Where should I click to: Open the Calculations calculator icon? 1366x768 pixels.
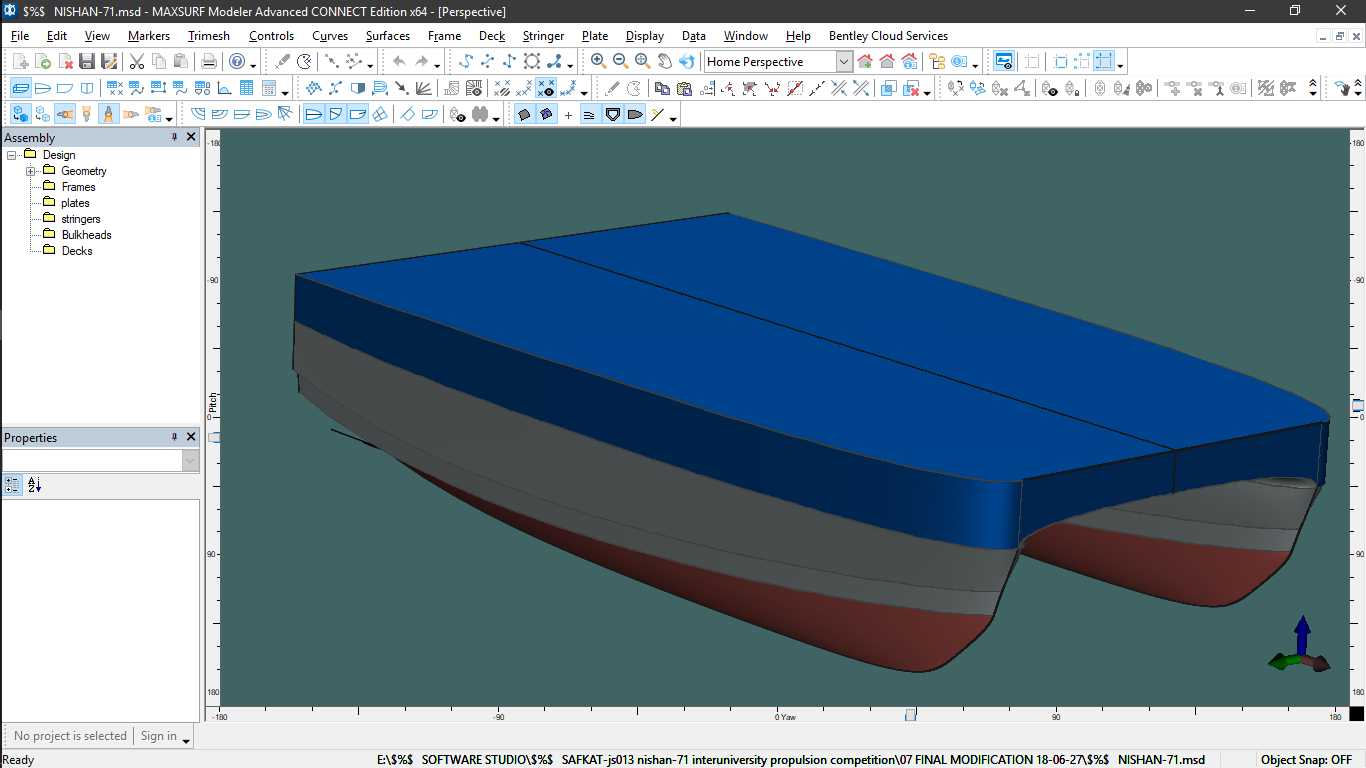click(269, 88)
